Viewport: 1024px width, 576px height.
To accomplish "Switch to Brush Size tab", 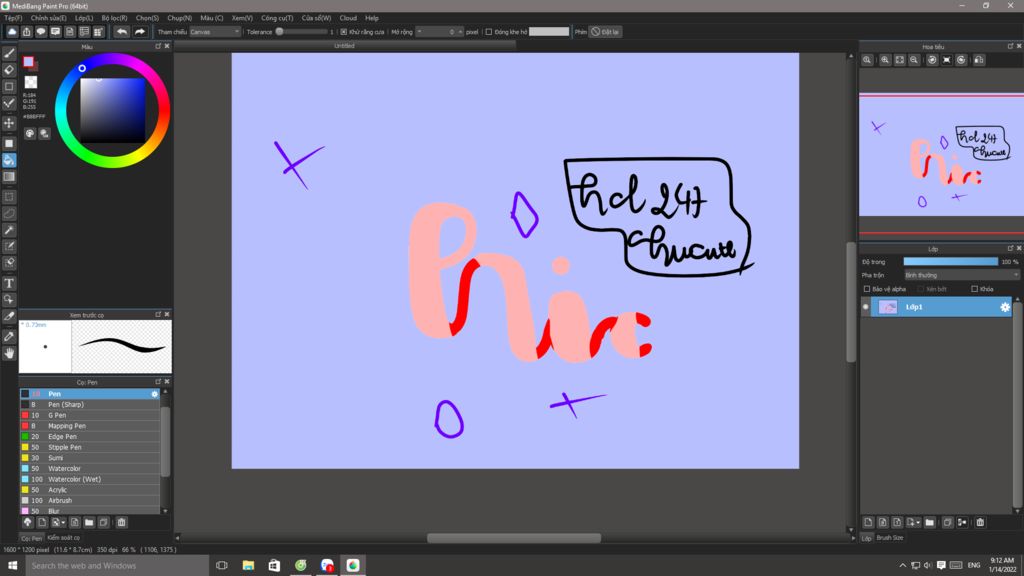I will pos(889,537).
